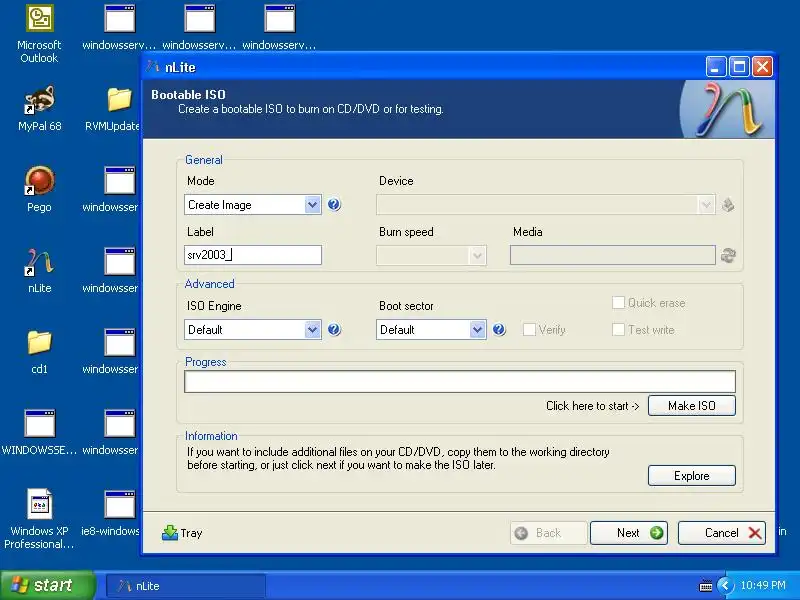Select the windowsser icon beside the cd1 folder
This screenshot has width=800, height=600.
111,352
